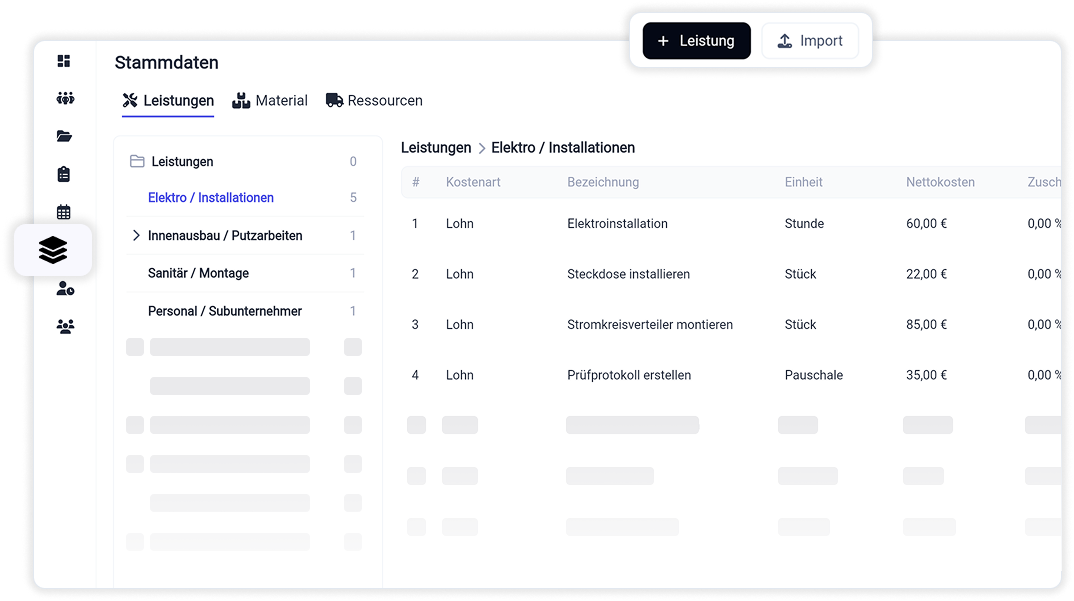Select the Personal / Subunternehmer category
Screen dimensions: 1074x601
click(x=224, y=311)
